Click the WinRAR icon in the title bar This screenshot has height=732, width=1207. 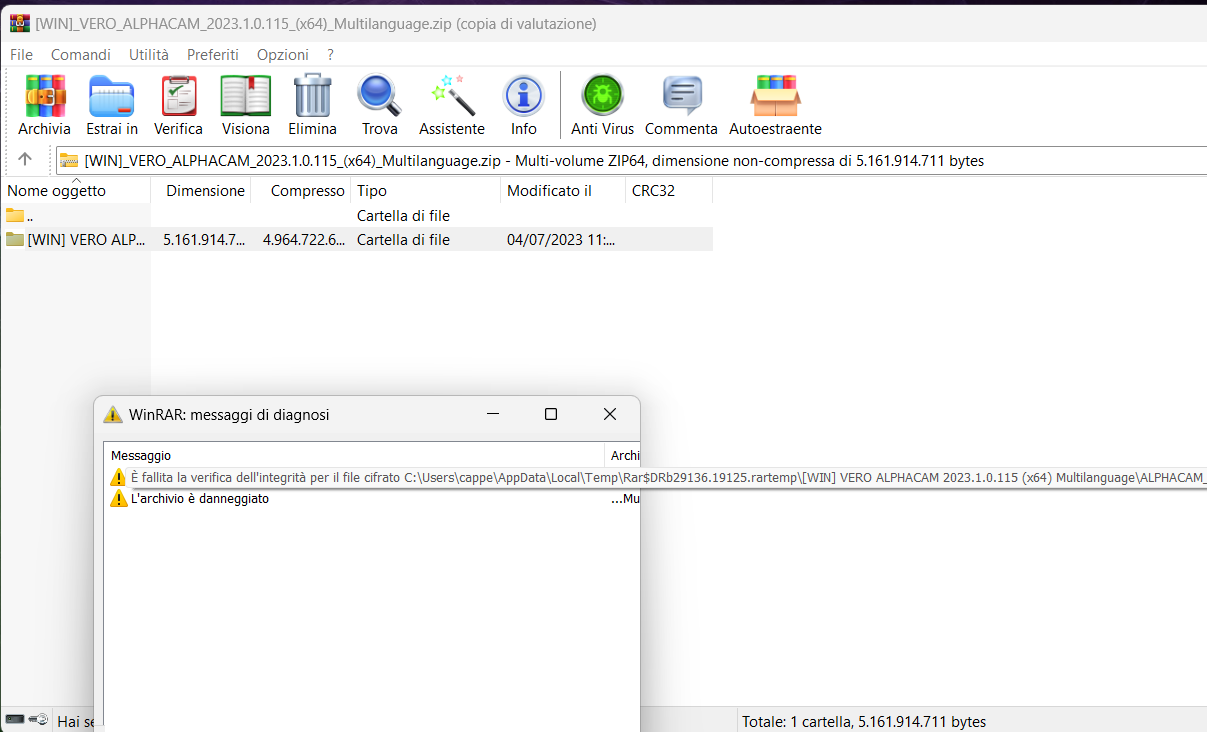click(x=19, y=23)
